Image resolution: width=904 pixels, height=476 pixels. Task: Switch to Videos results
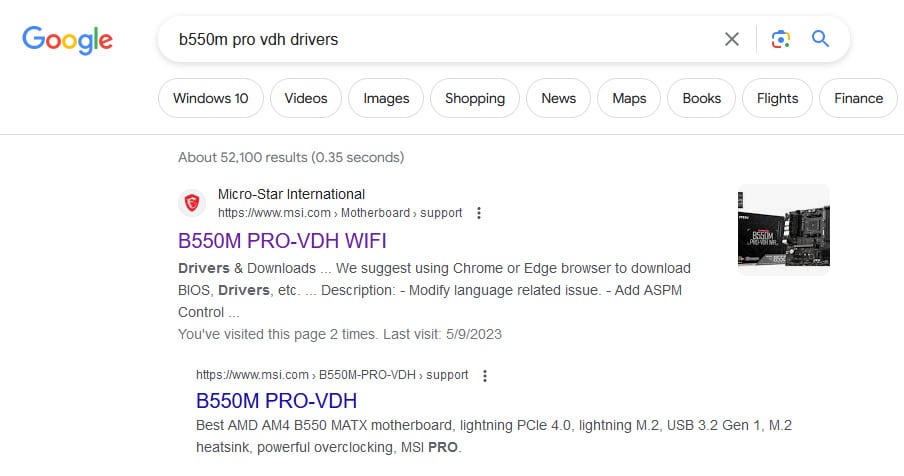(306, 98)
